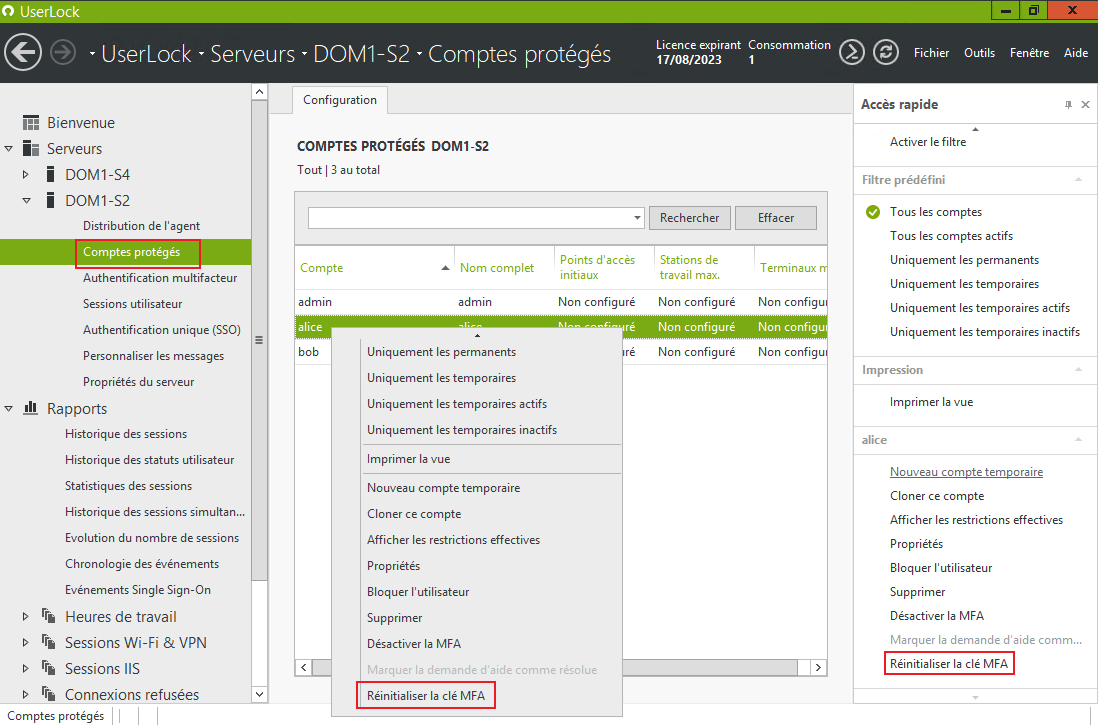This screenshot has height=726, width=1098.
Task: Open Sessions utilisateur in sidebar
Action: click(x=132, y=304)
